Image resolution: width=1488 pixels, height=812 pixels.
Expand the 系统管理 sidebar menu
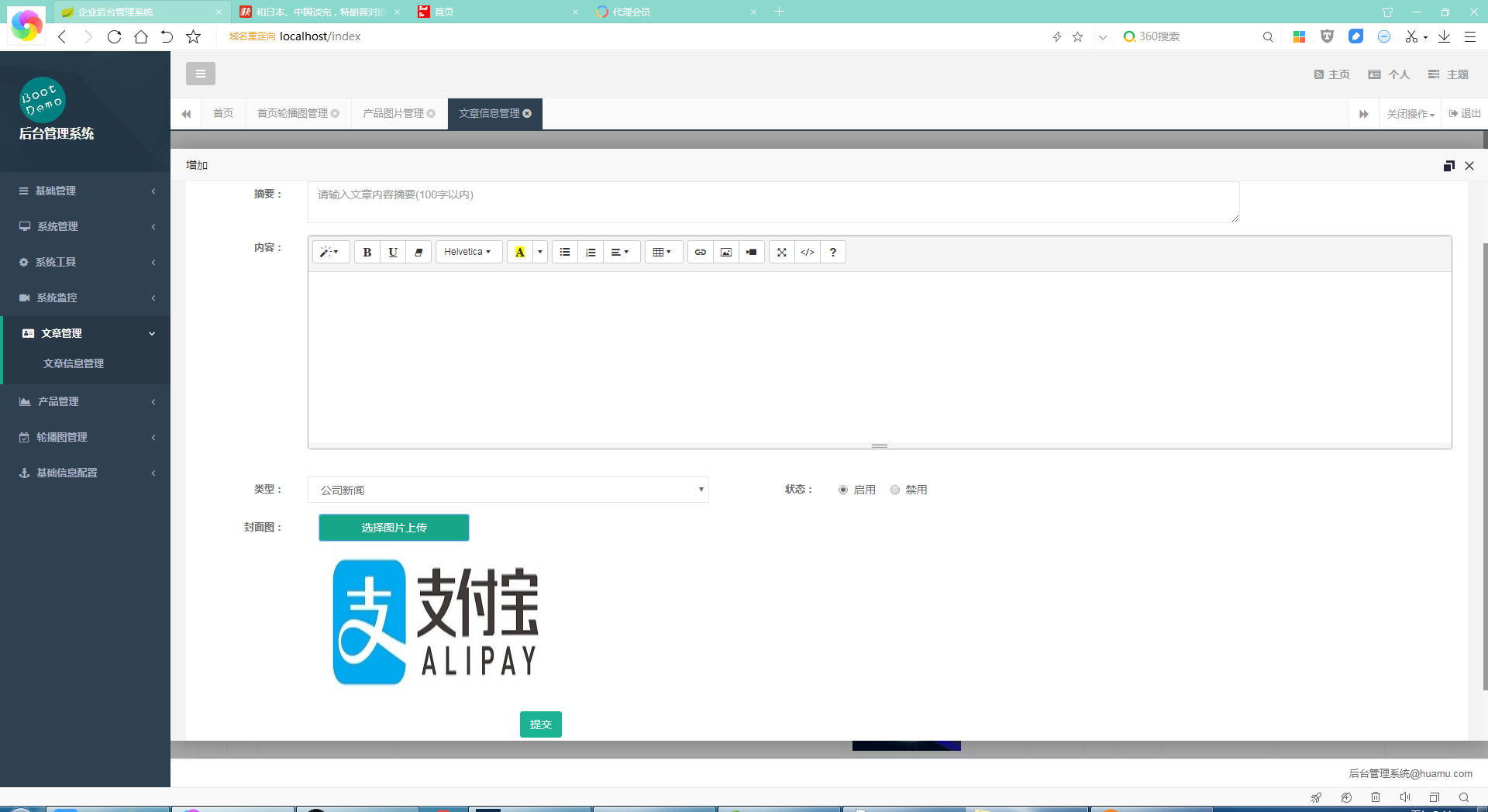tap(85, 226)
